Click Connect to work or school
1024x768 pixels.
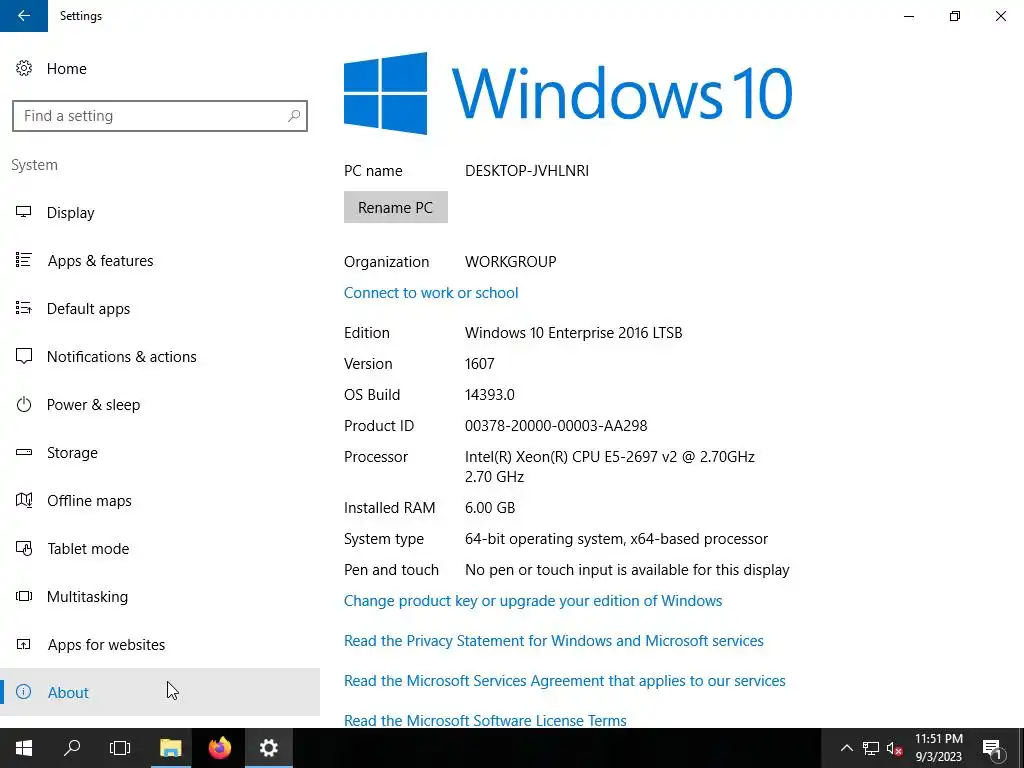click(x=431, y=293)
